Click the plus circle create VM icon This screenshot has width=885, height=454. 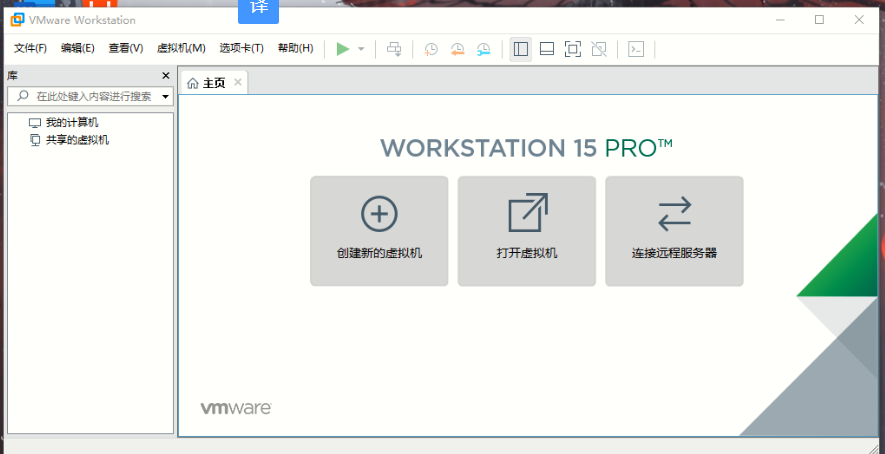tap(379, 214)
